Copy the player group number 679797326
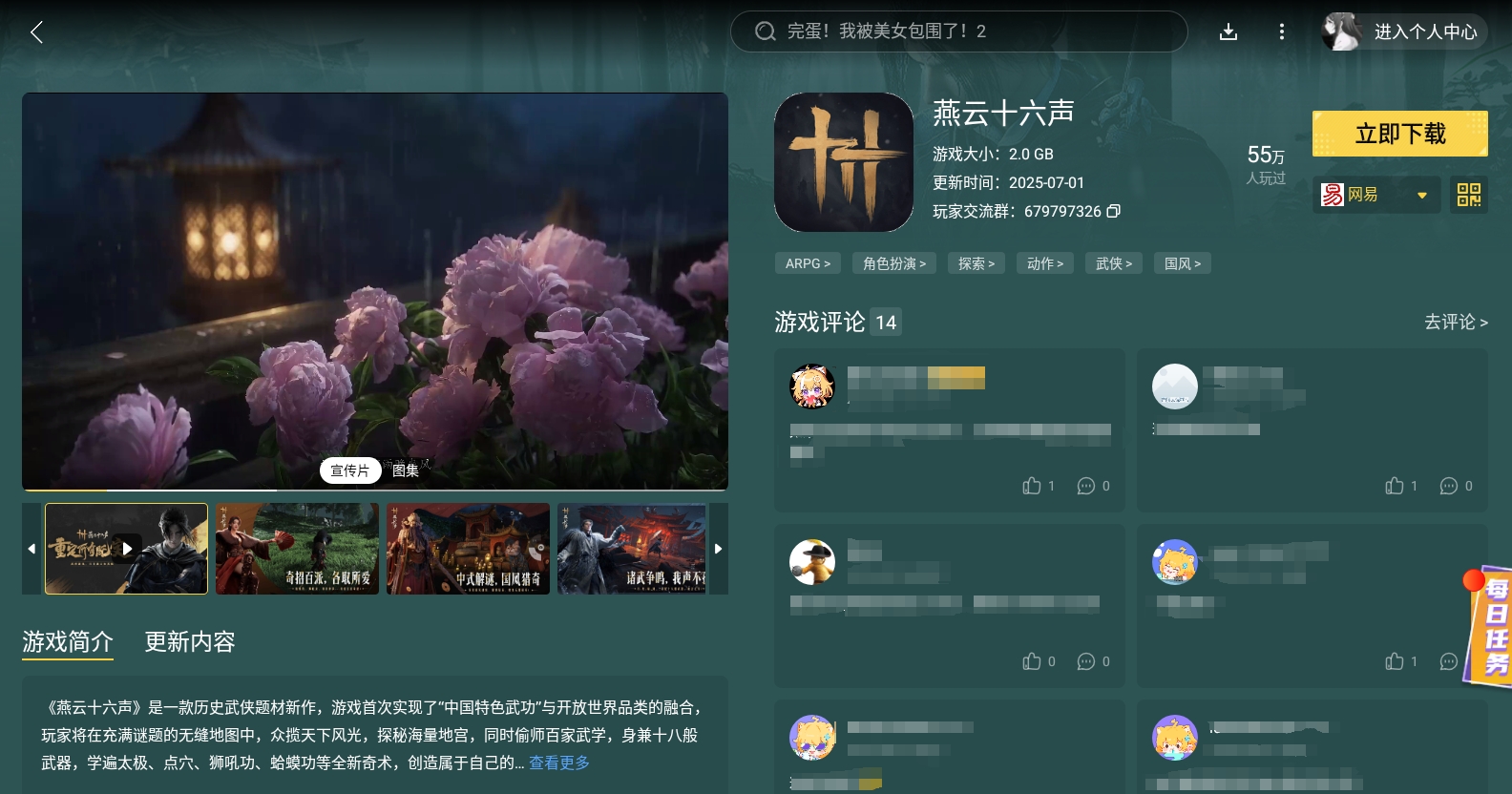This screenshot has width=1512, height=794. pyautogui.click(x=1113, y=211)
